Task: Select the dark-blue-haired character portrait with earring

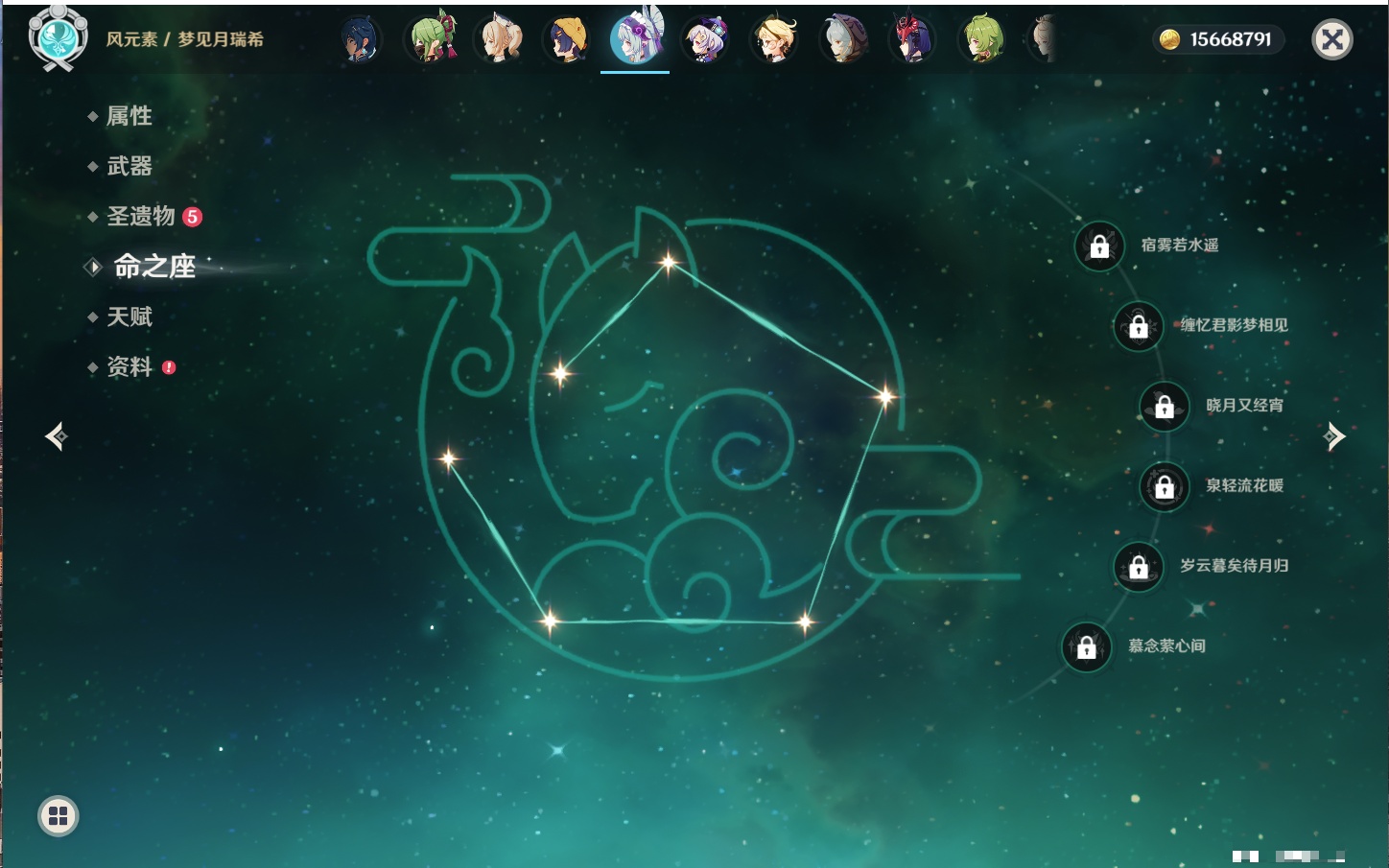Action: [x=361, y=40]
